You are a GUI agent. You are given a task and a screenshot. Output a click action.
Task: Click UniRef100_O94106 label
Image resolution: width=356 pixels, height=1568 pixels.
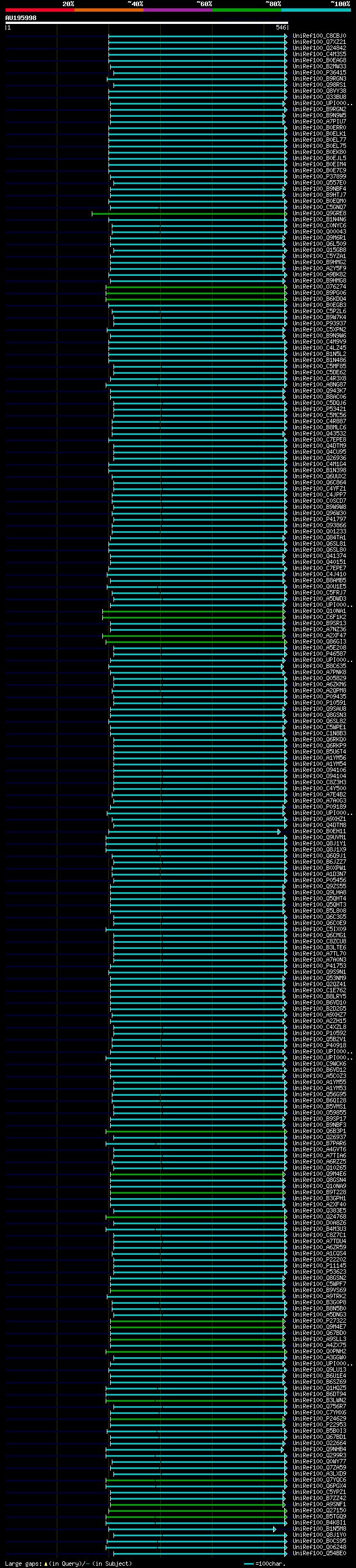[x=319, y=770]
